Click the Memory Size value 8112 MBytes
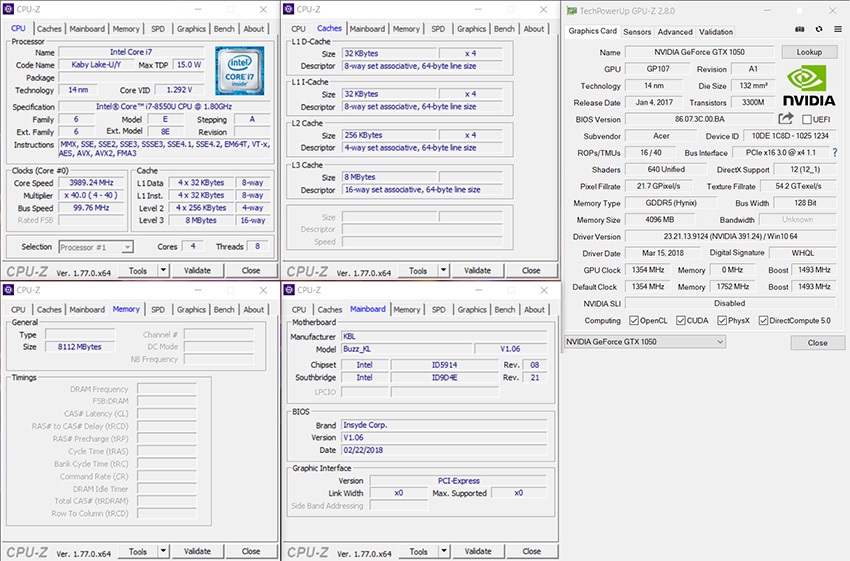 click(80, 346)
